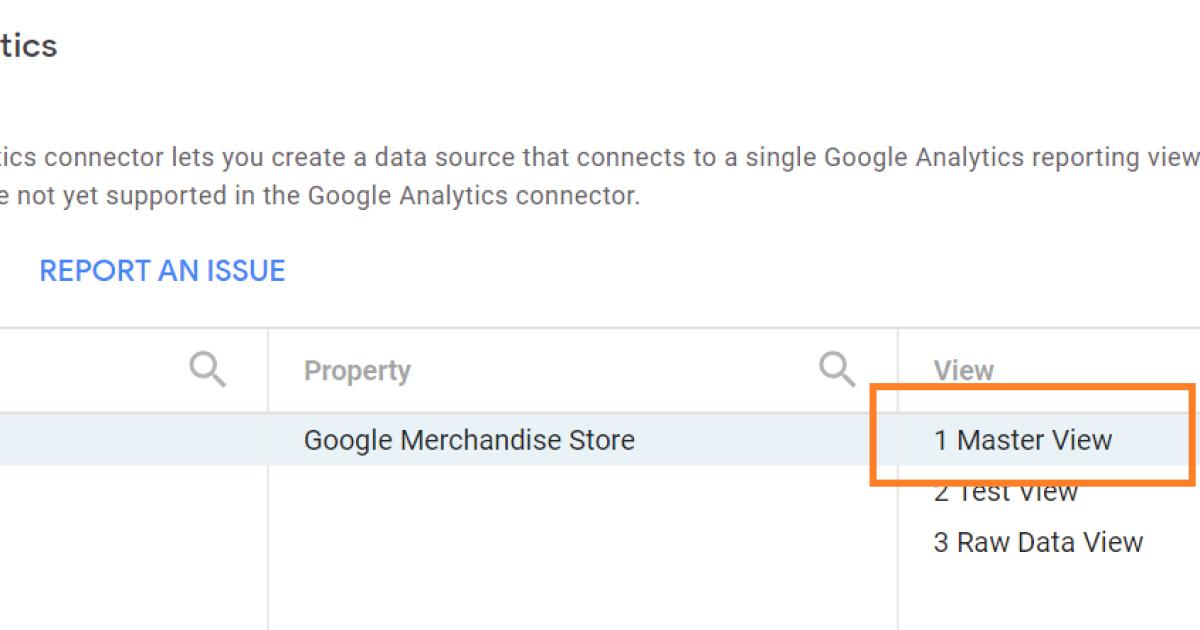Open the Google Analytics connector issue report

[162, 270]
